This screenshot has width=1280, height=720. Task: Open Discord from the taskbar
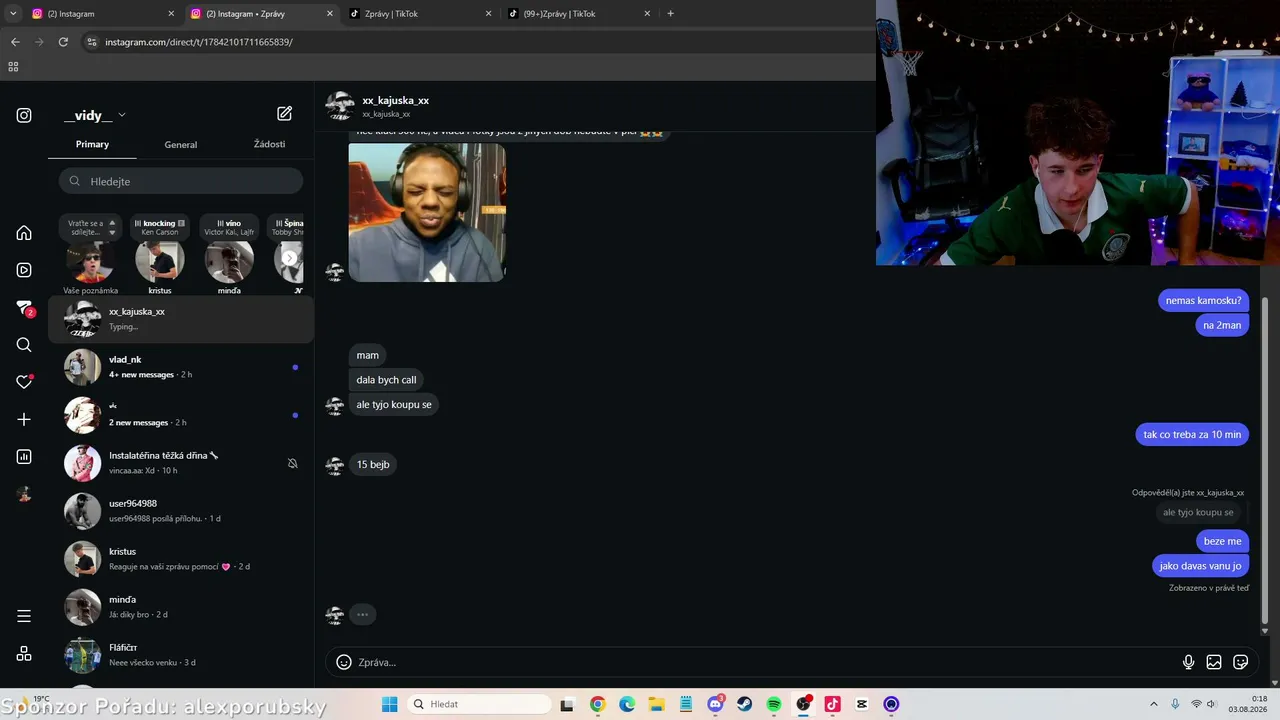tap(715, 704)
